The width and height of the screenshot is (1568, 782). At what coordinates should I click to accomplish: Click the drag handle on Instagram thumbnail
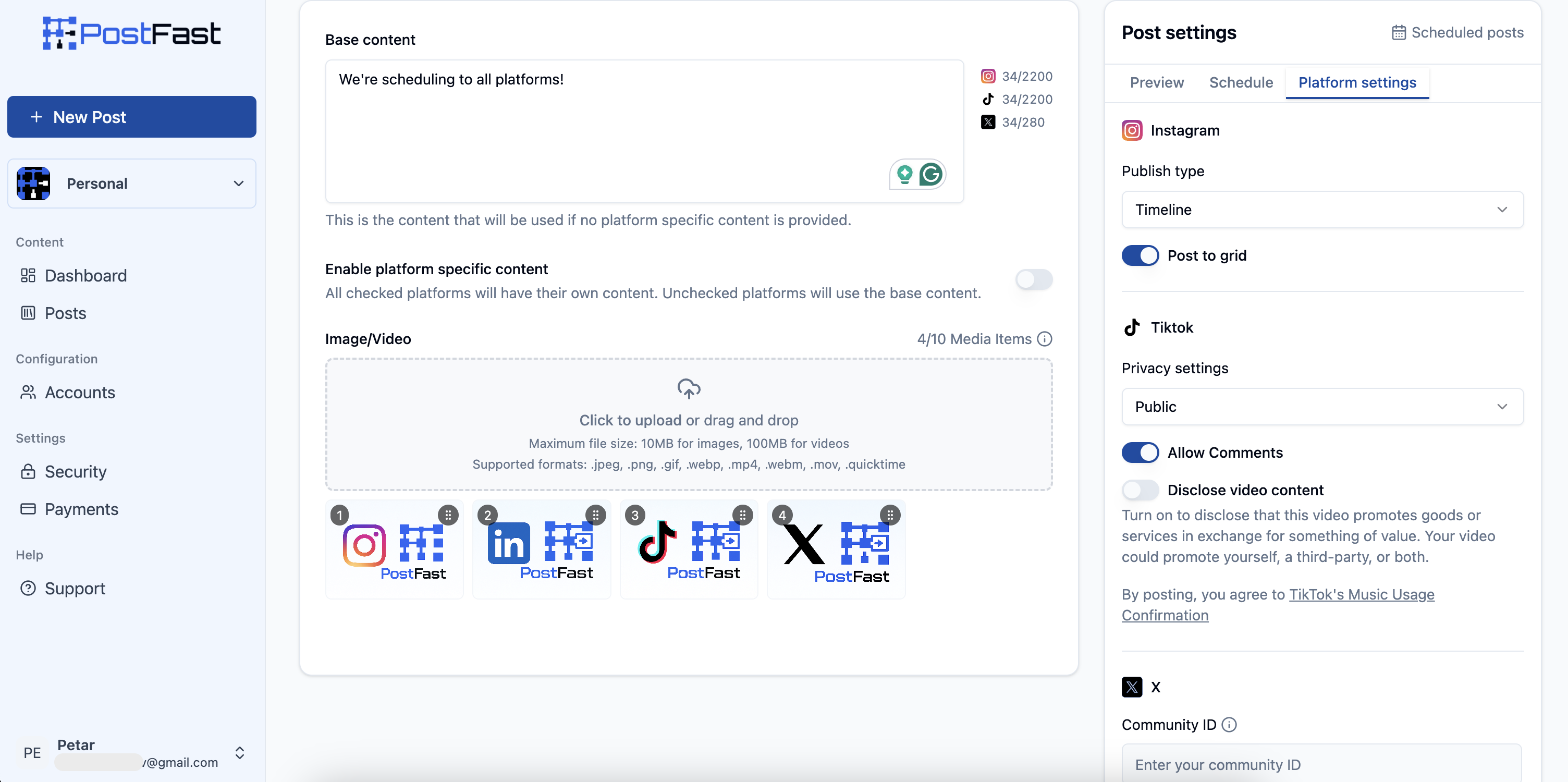(x=448, y=515)
